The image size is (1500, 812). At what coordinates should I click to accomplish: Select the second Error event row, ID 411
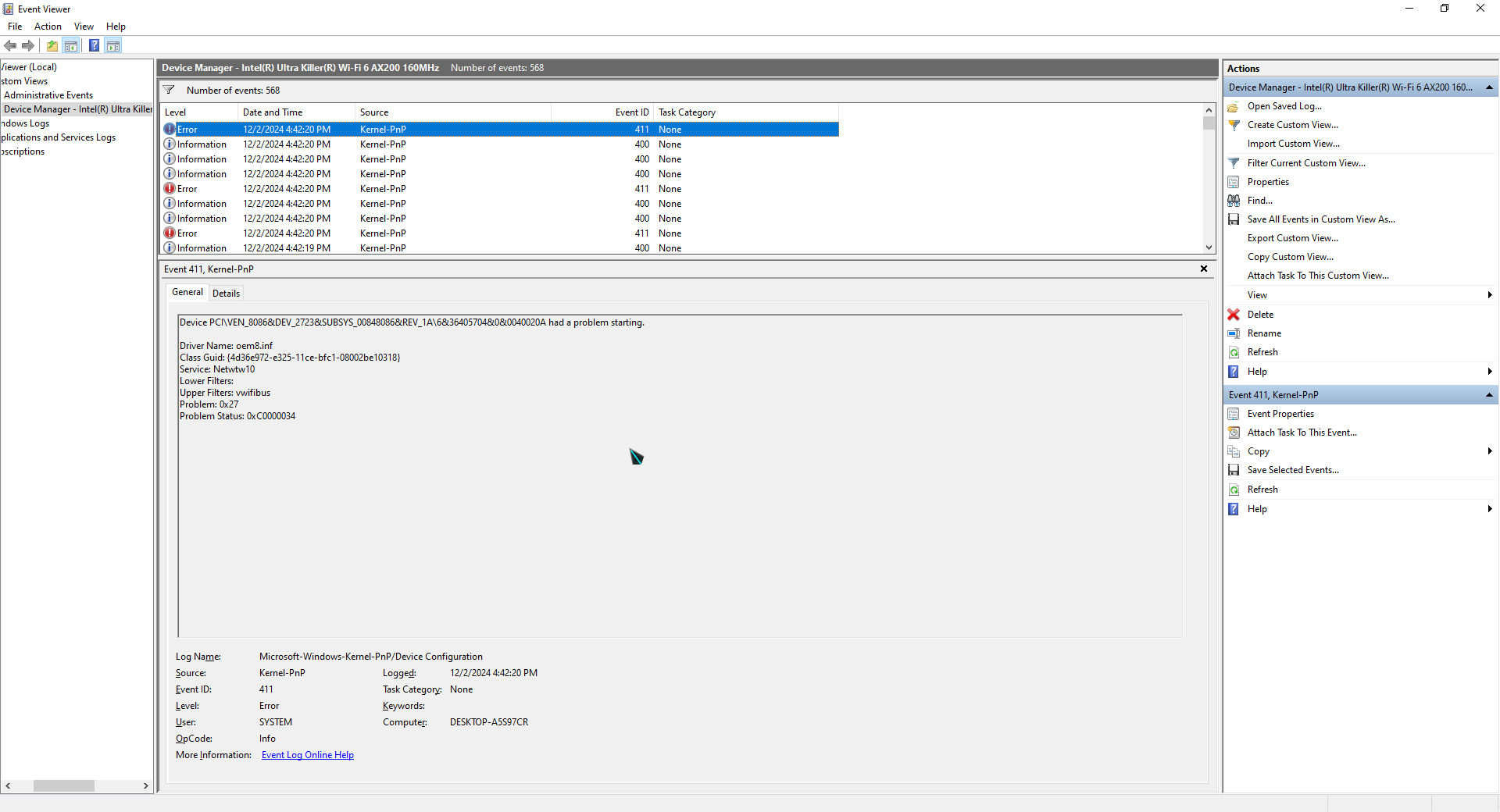tap(500, 189)
